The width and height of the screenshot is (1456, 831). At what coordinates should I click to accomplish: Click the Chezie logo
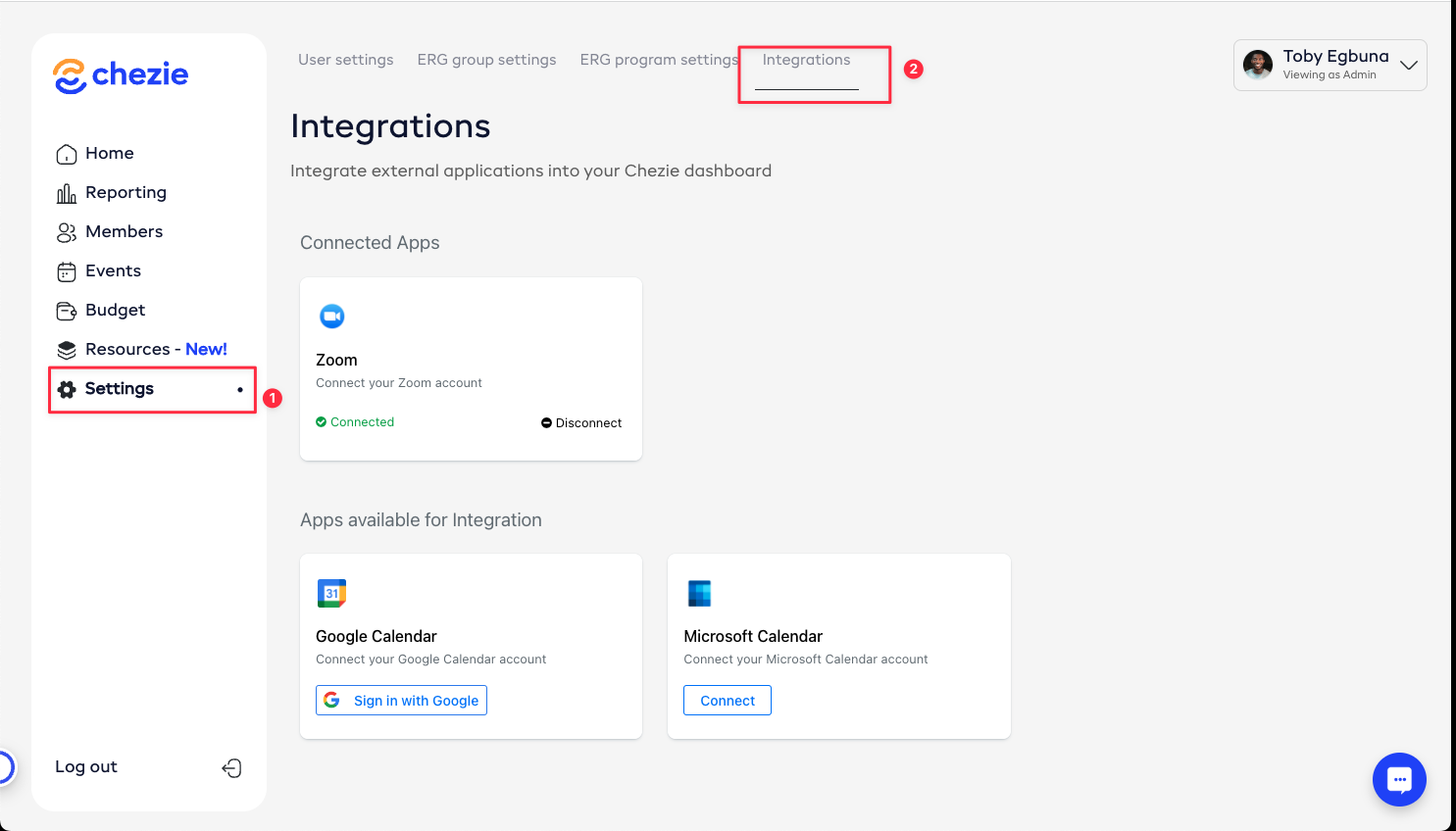[x=121, y=75]
